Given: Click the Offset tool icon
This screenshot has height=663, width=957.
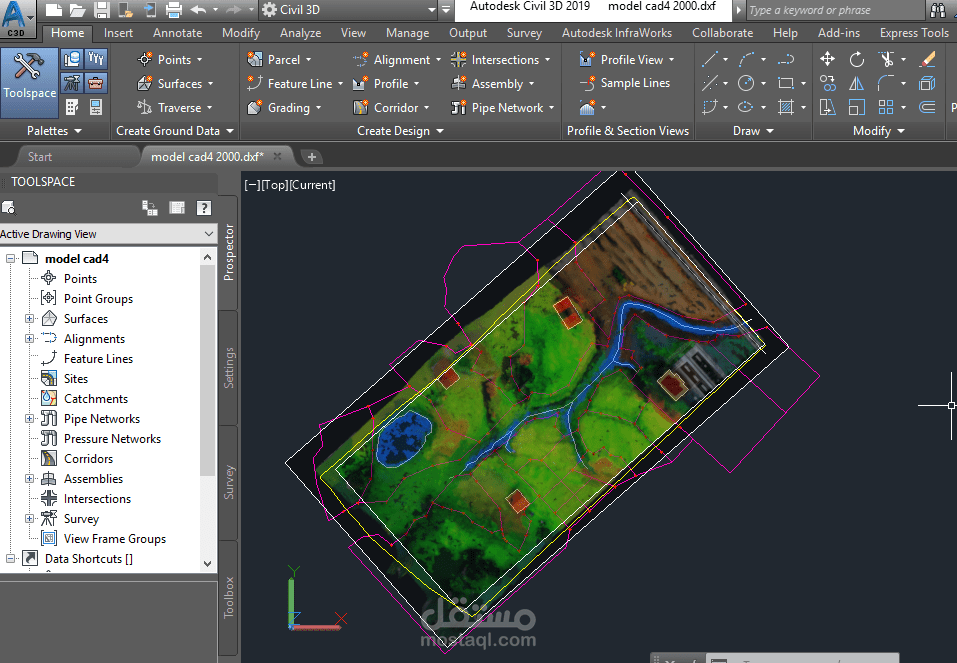Looking at the screenshot, I should point(927,107).
